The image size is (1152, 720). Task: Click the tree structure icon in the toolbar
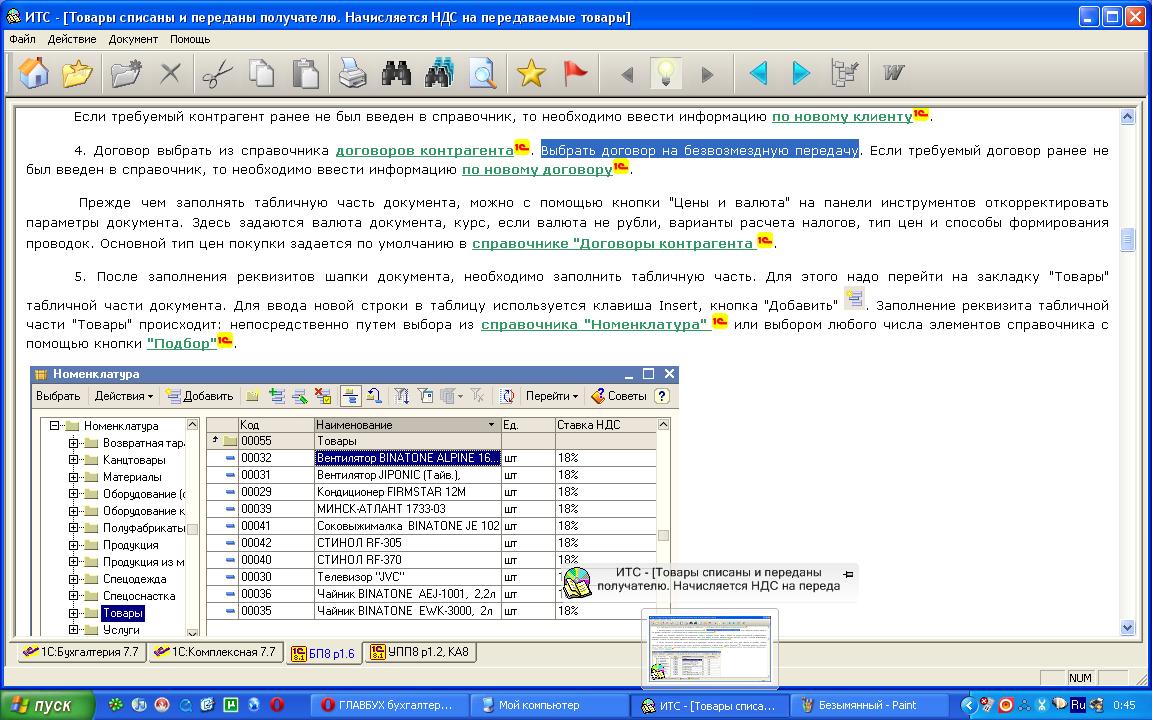pyautogui.click(x=845, y=73)
